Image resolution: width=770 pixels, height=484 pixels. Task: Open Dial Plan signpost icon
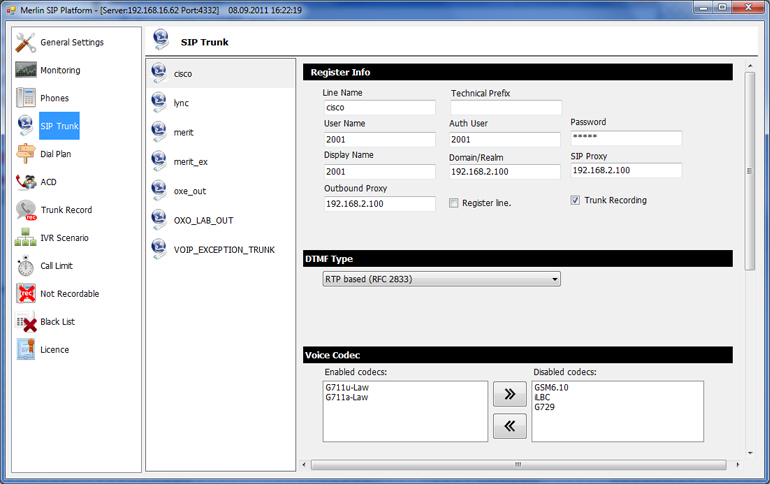26,154
